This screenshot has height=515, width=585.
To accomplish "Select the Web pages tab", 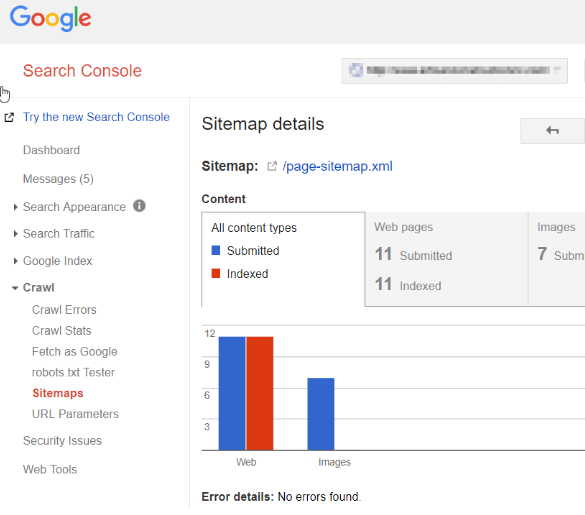I will pos(446,259).
